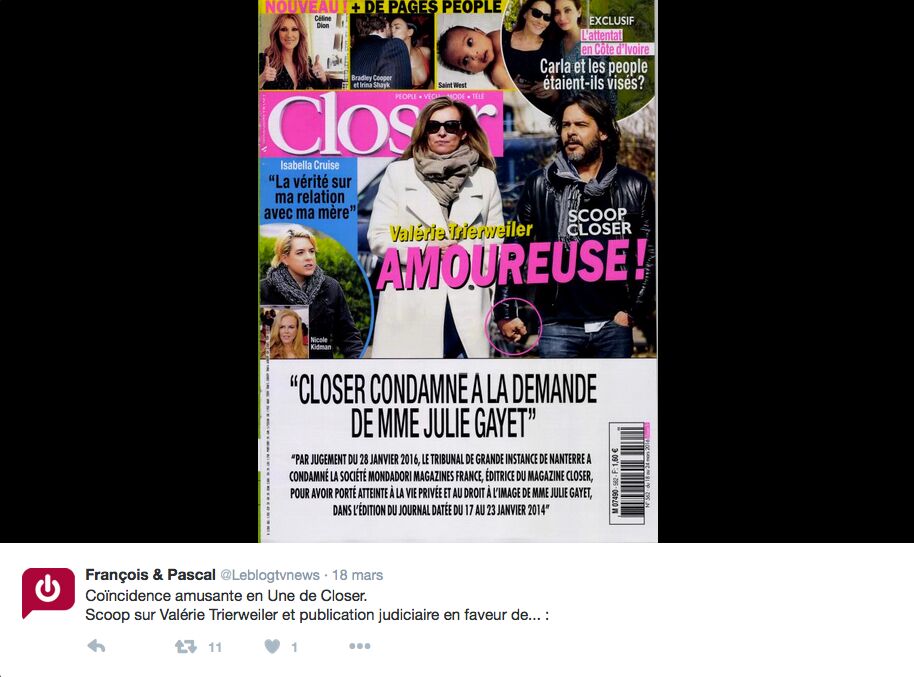Open the tweet via the 18 mars timestamp
The height and width of the screenshot is (677, 914).
[x=357, y=576]
